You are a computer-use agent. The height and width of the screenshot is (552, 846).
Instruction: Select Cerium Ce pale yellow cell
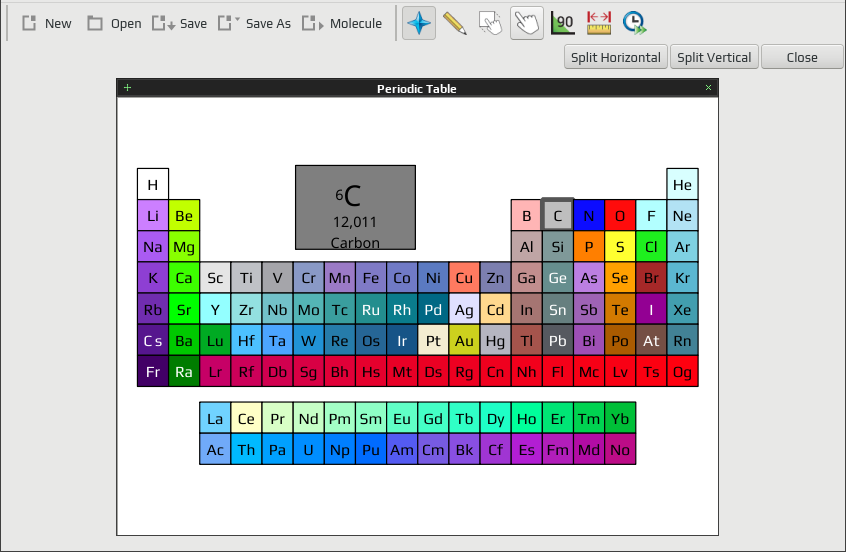click(246, 418)
